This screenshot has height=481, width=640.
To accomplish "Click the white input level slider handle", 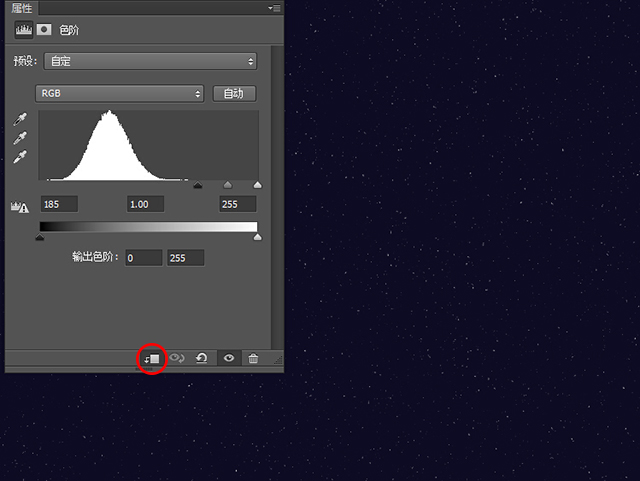I will 257,185.
